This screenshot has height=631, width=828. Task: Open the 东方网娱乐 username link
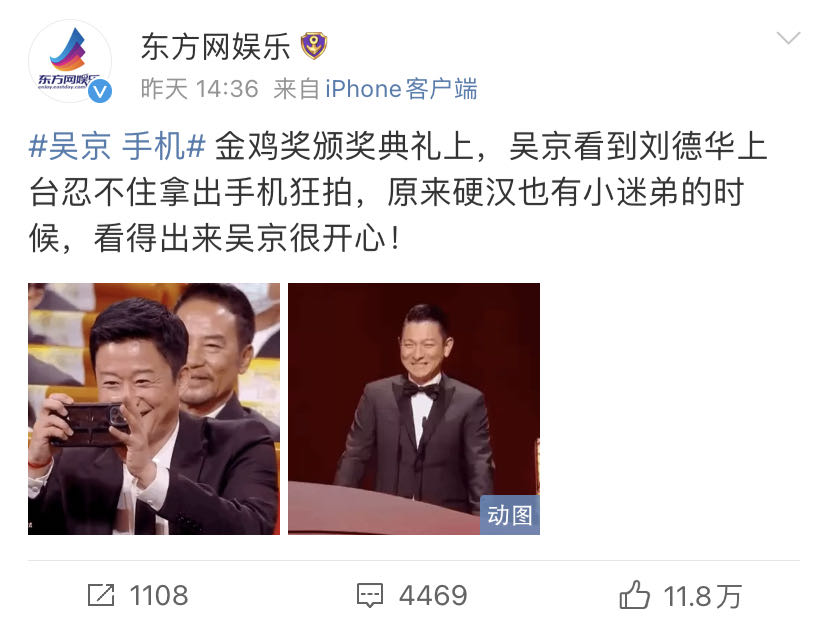[215, 46]
